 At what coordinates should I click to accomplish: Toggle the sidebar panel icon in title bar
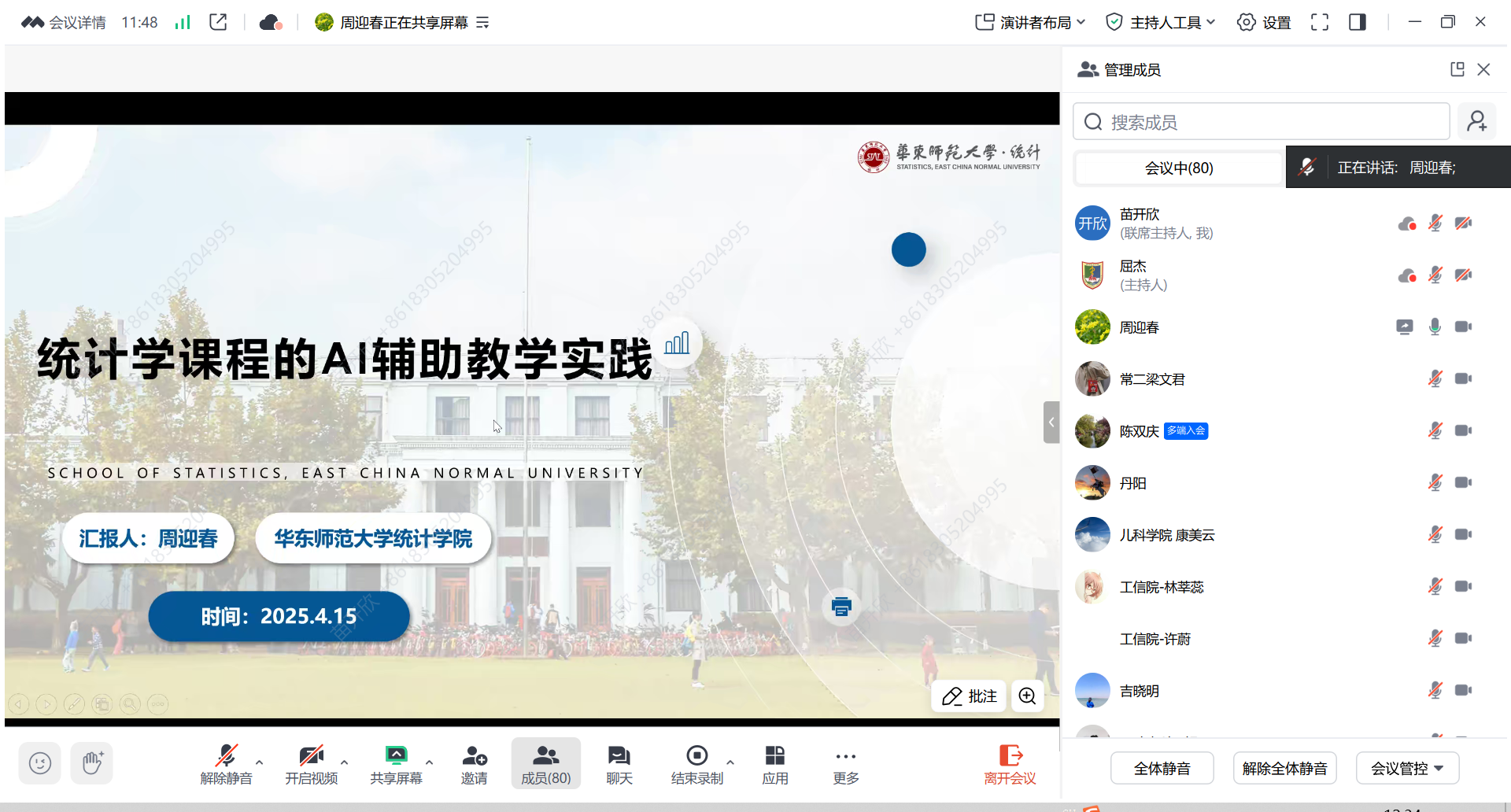[x=1358, y=22]
